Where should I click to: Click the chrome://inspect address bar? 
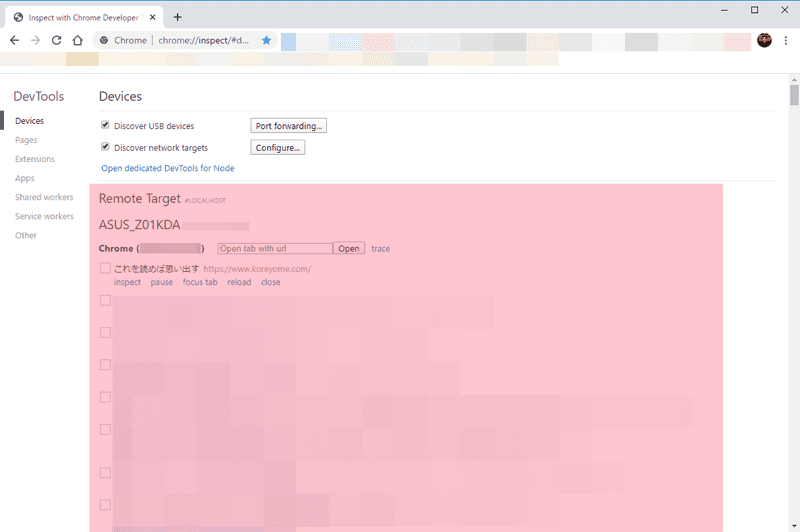point(204,40)
